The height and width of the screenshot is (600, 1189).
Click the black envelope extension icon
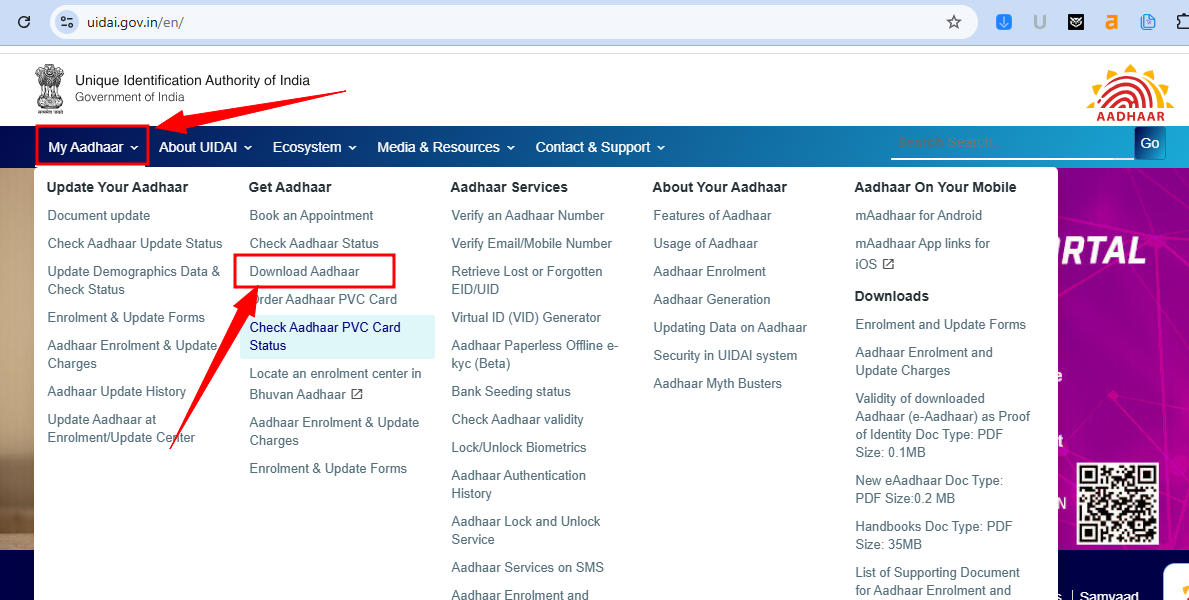(x=1076, y=22)
